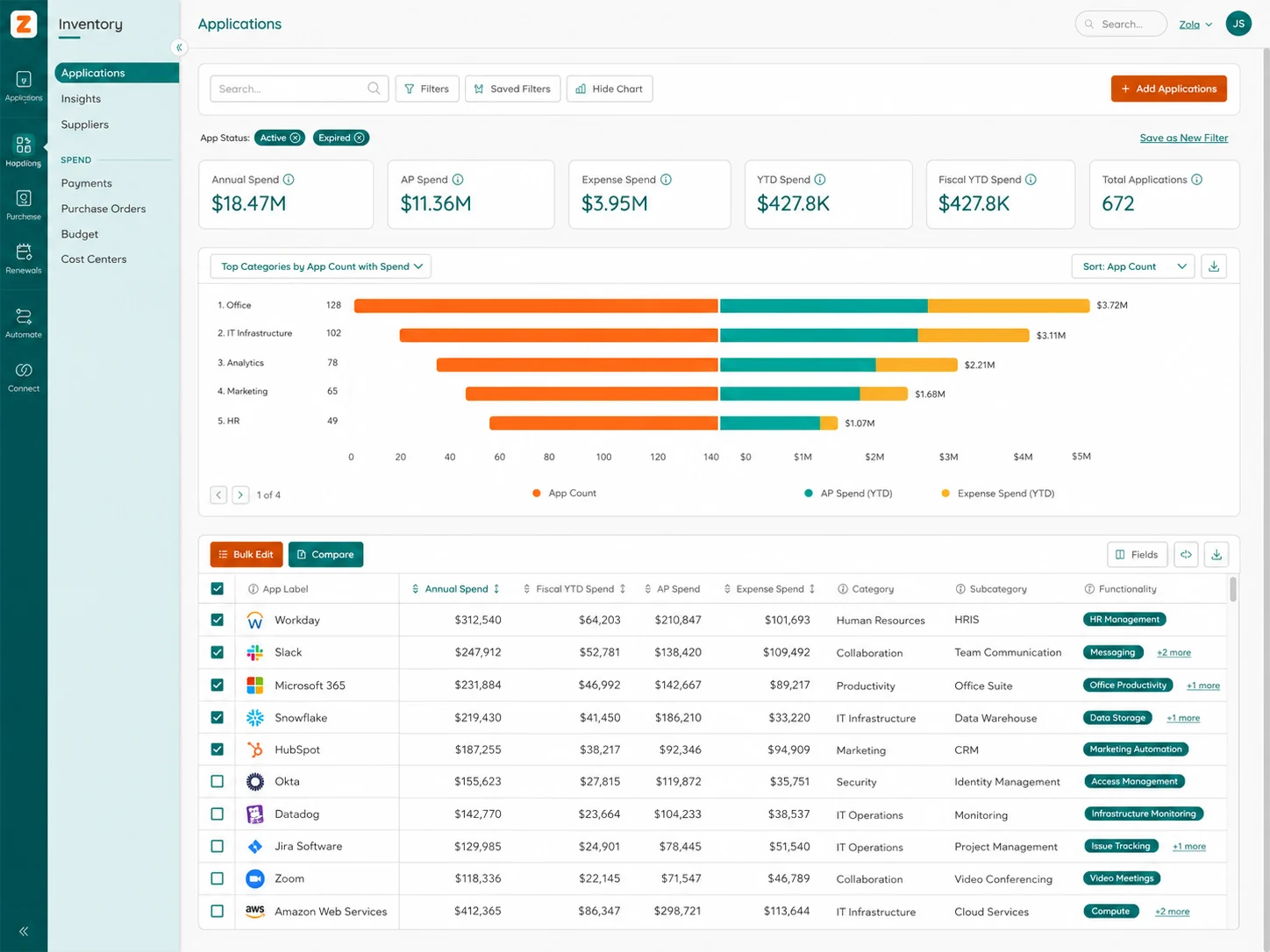Click the Workday app logo
Screen dimensions: 1270x952
(x=255, y=620)
